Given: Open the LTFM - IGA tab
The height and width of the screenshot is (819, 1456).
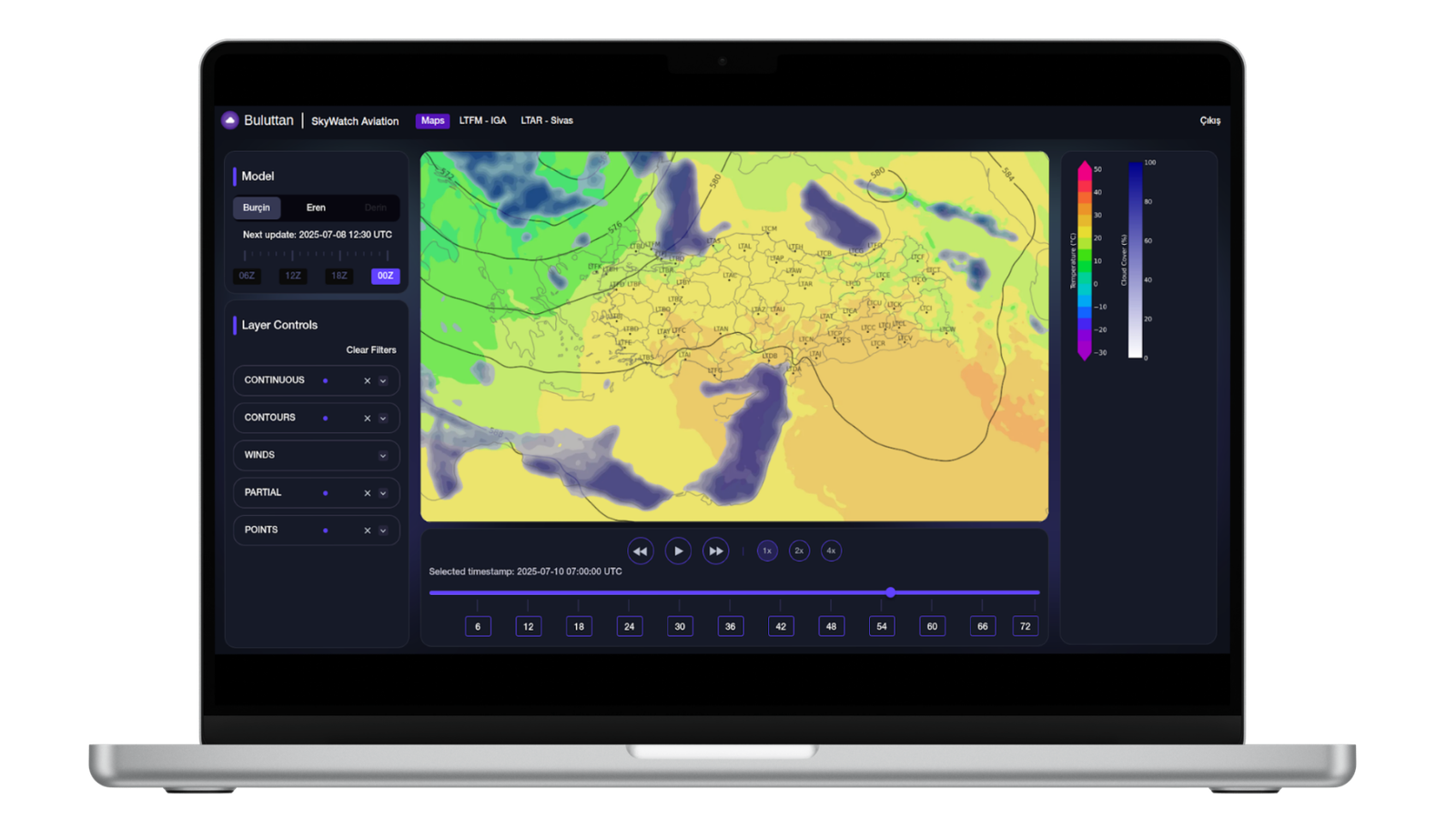Looking at the screenshot, I should (482, 120).
